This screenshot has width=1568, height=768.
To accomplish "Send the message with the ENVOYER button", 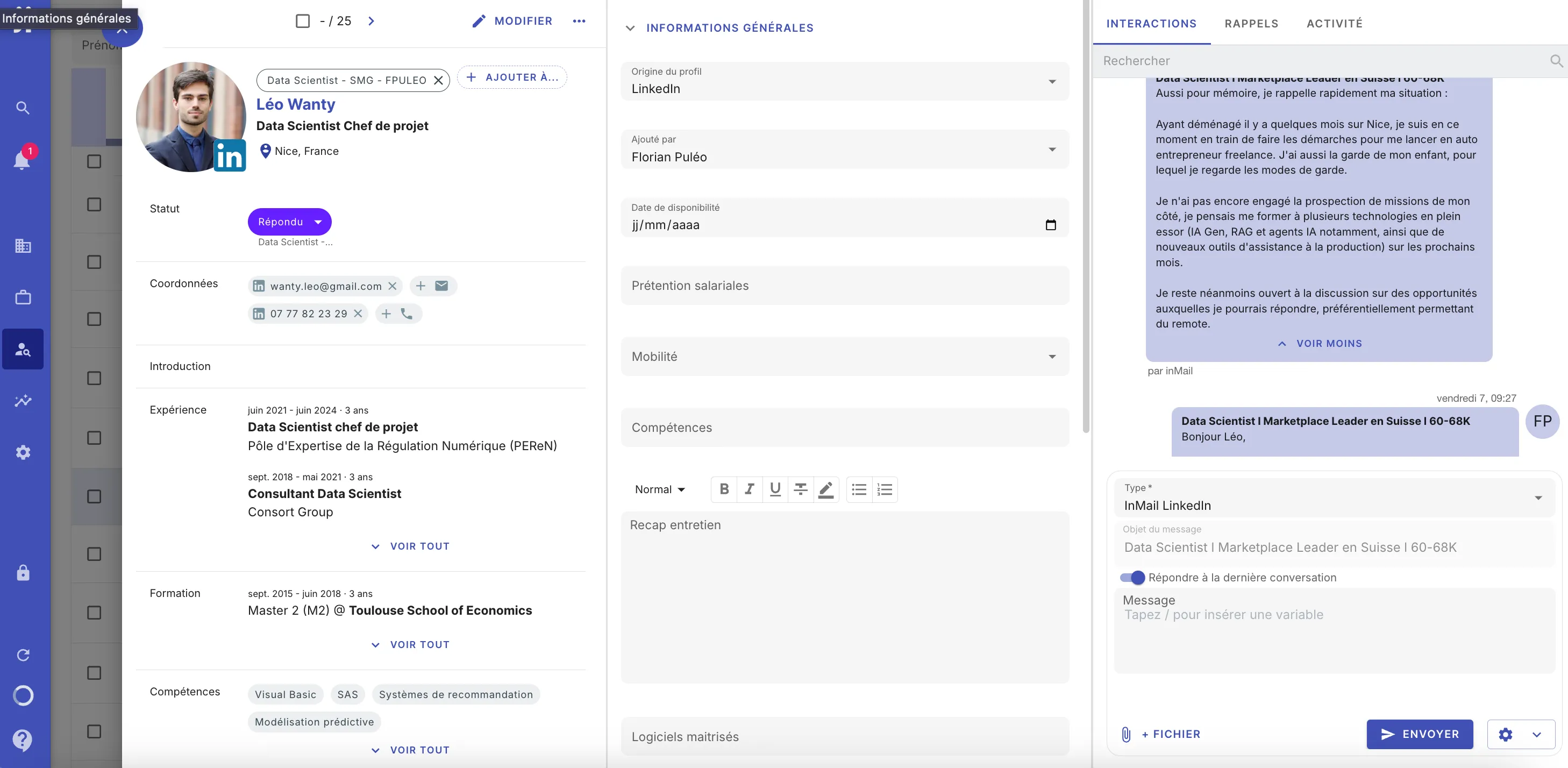I will pos(1419,734).
